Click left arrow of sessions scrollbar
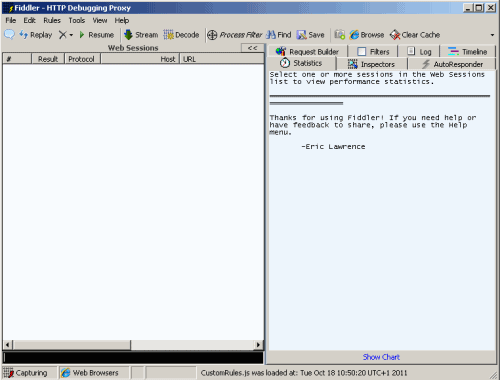 [8, 345]
